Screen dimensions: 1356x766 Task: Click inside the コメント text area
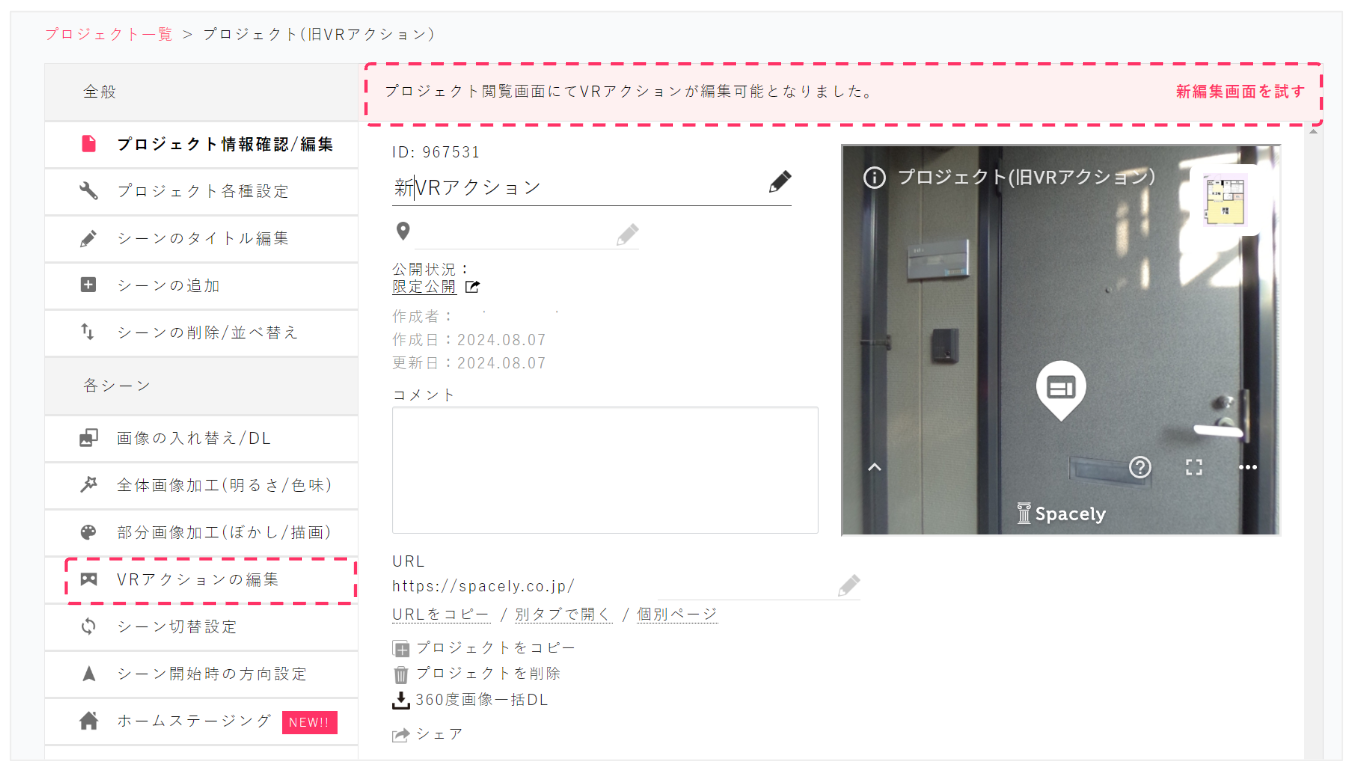click(605, 470)
